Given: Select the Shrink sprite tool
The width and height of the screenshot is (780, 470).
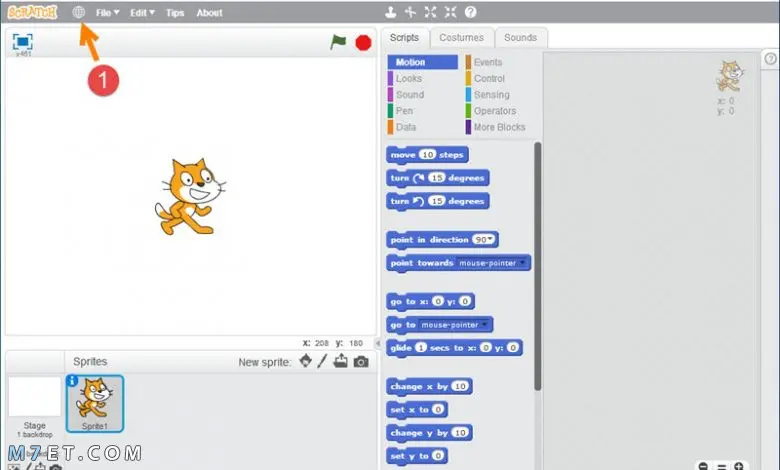Looking at the screenshot, I should pyautogui.click(x=450, y=12).
